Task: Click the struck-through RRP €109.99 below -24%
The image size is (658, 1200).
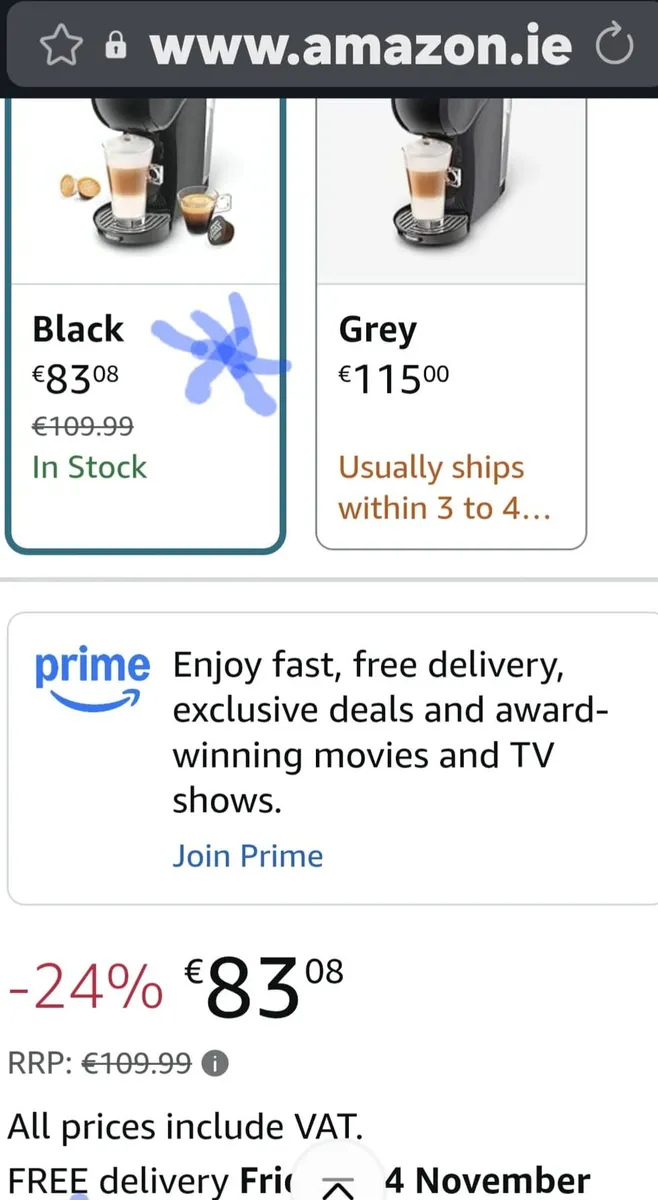Action: click(136, 1065)
